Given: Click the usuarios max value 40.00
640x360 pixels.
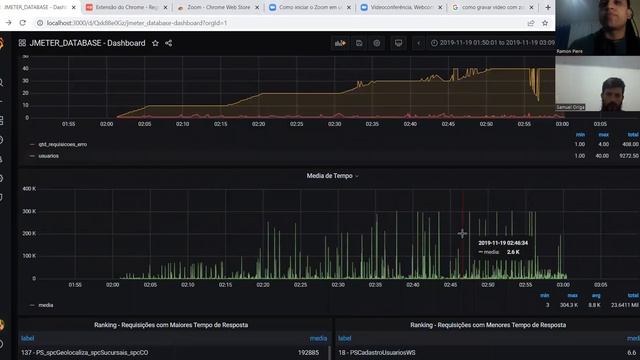Looking at the screenshot, I should click(602, 156).
